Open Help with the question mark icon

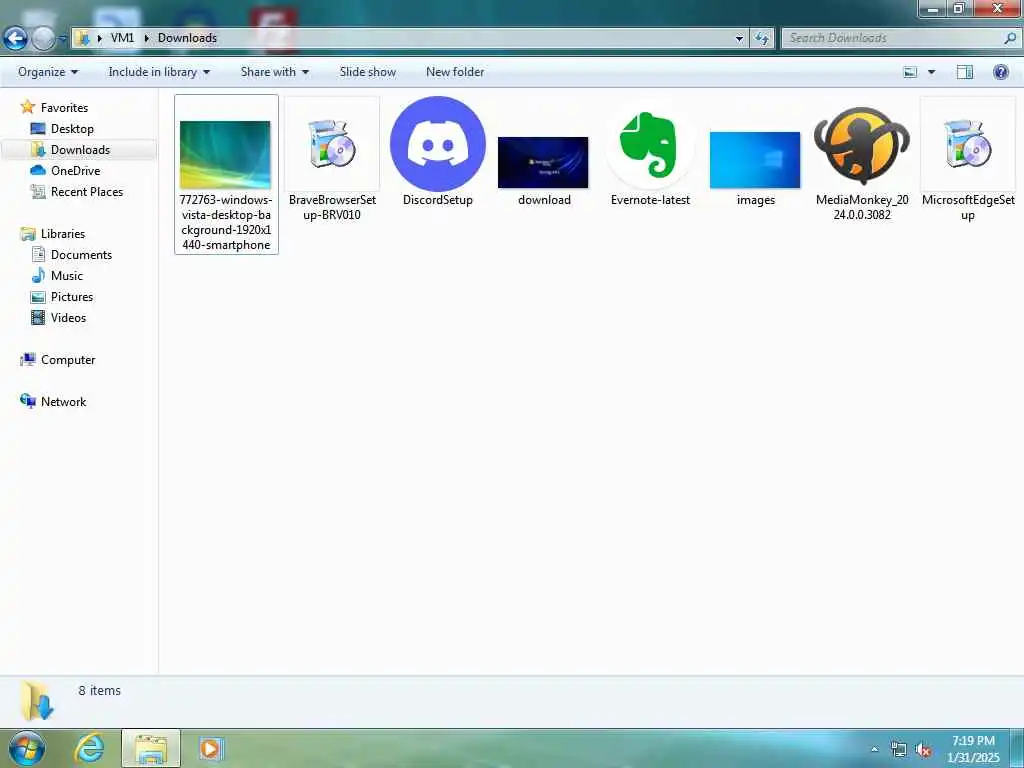(1000, 72)
